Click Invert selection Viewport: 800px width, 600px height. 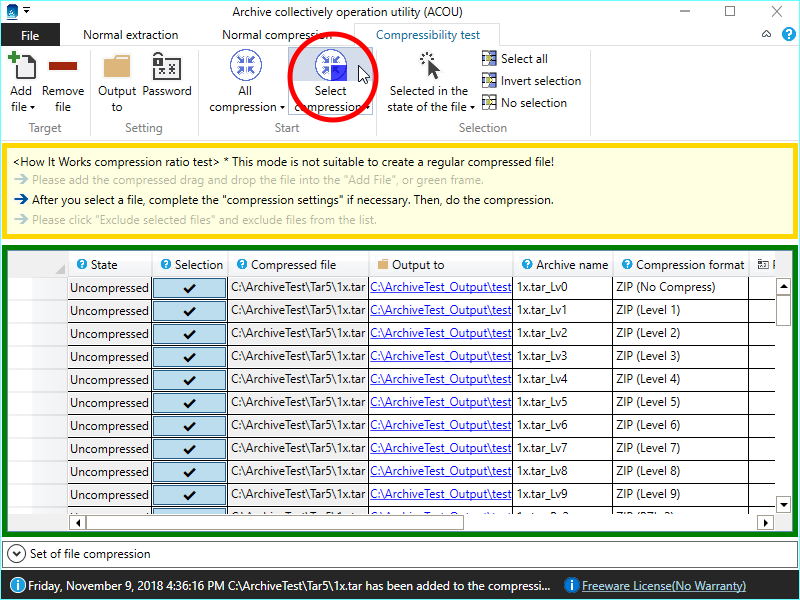(489, 81)
